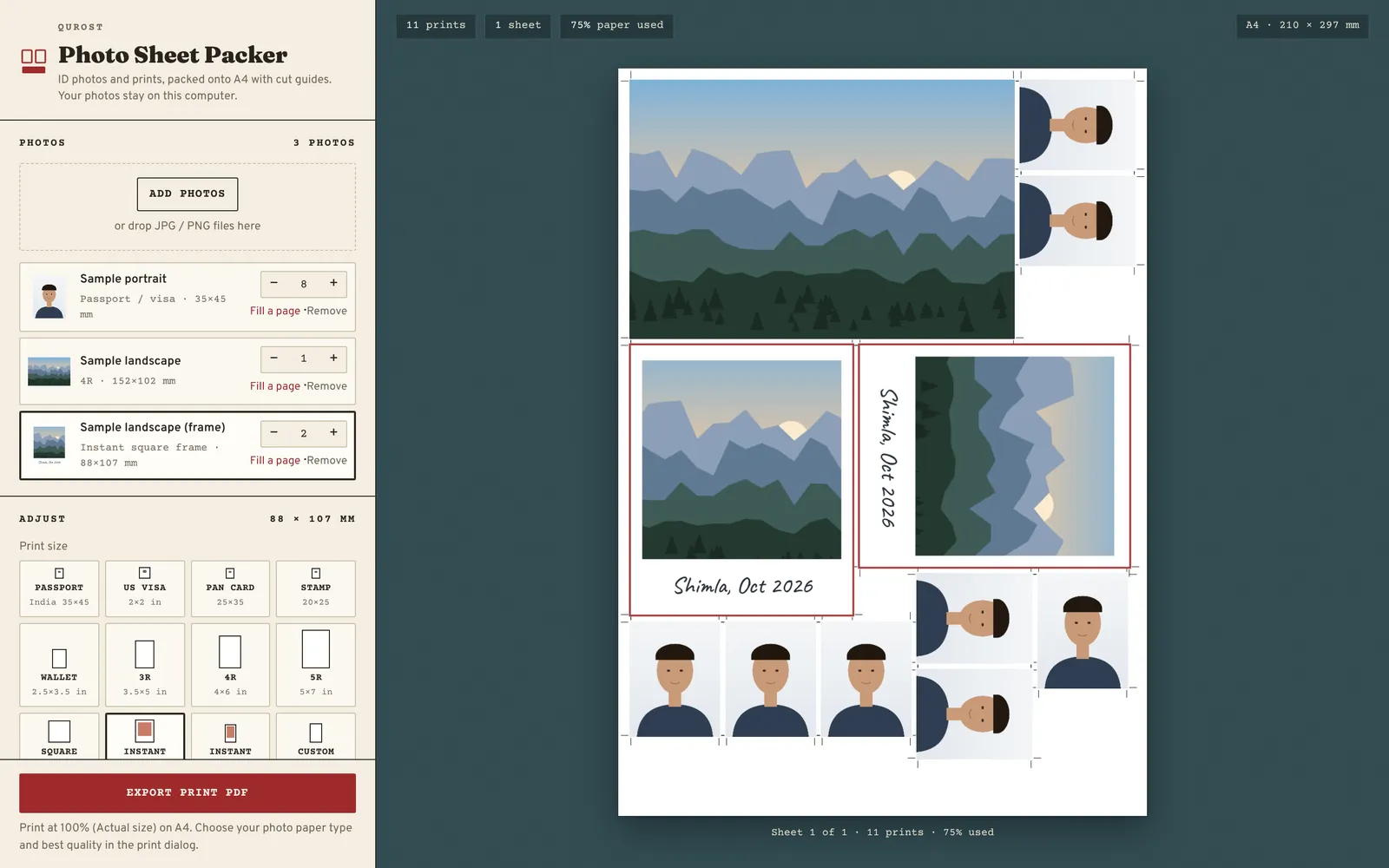
Task: Click the '88 × 107 MM' adjust readout
Action: pos(313,519)
